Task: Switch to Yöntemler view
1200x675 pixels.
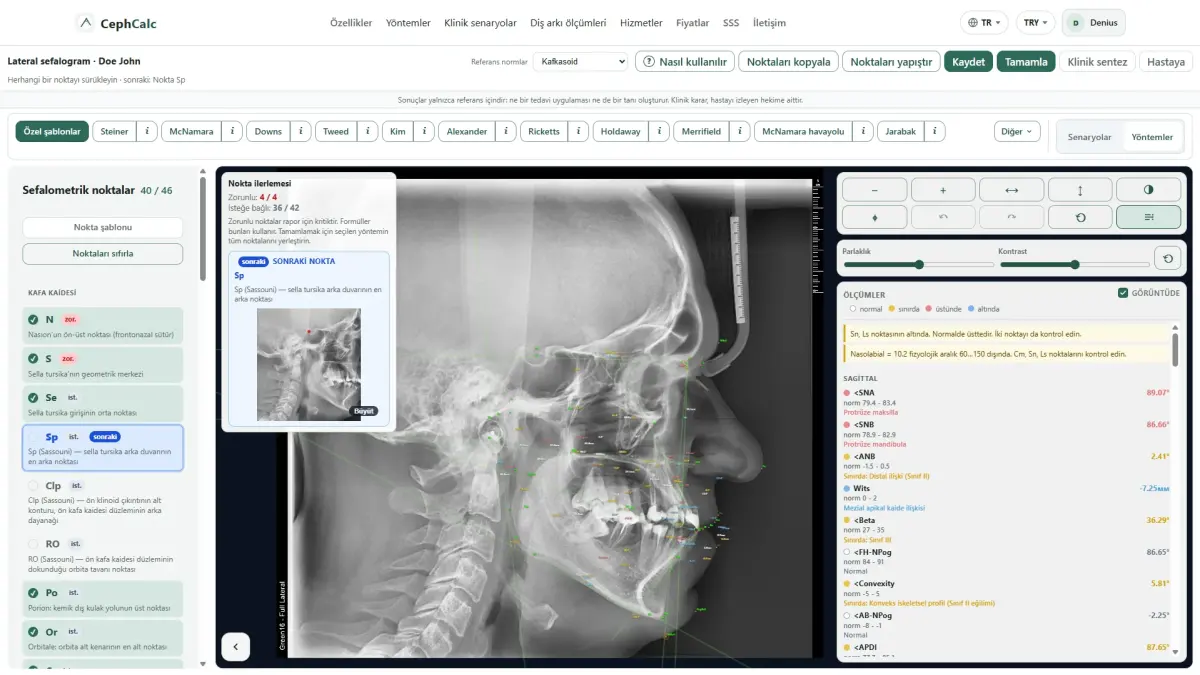Action: pyautogui.click(x=1151, y=137)
